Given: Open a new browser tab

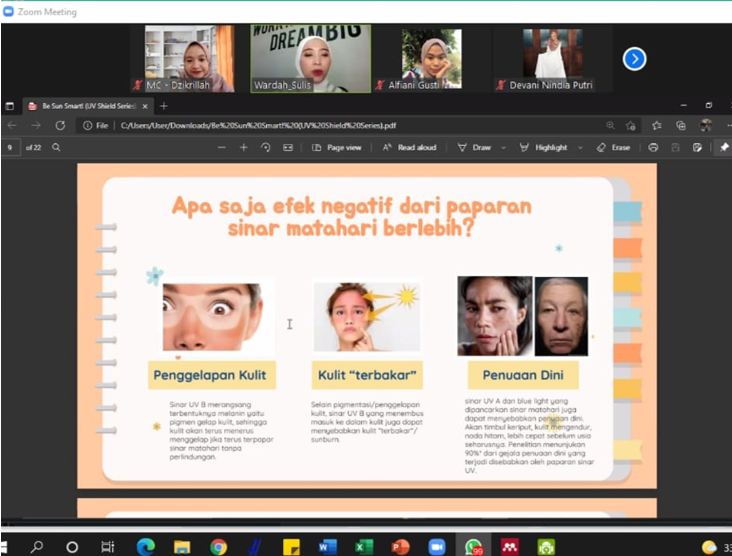Looking at the screenshot, I should tap(163, 106).
